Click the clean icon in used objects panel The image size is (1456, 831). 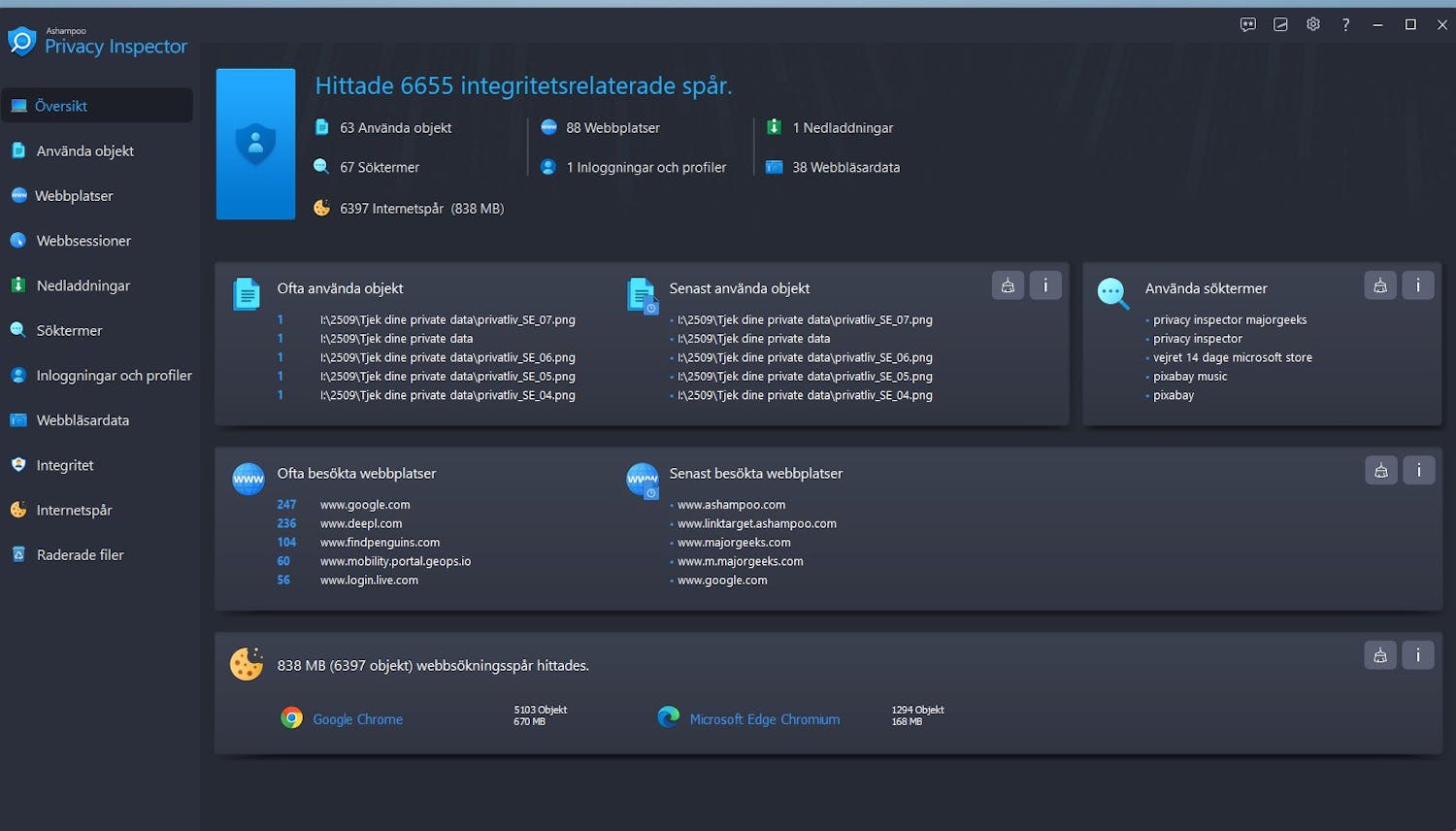(1008, 285)
